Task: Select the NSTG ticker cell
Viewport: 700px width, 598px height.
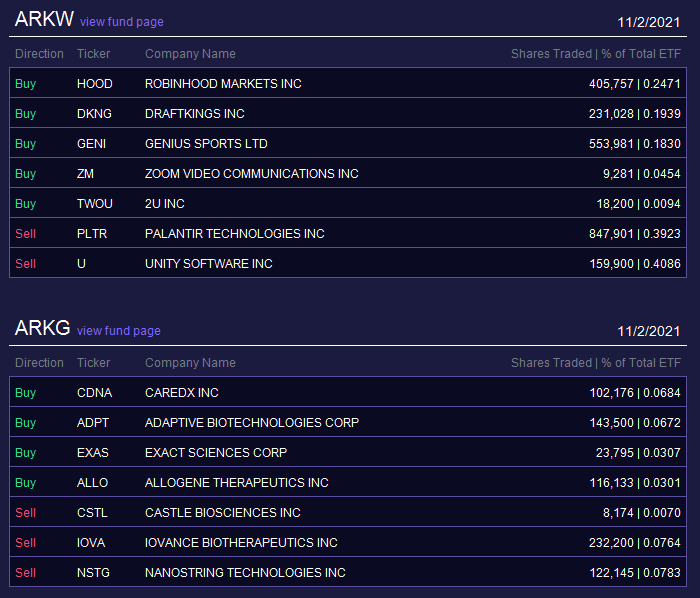Action: coord(93,573)
